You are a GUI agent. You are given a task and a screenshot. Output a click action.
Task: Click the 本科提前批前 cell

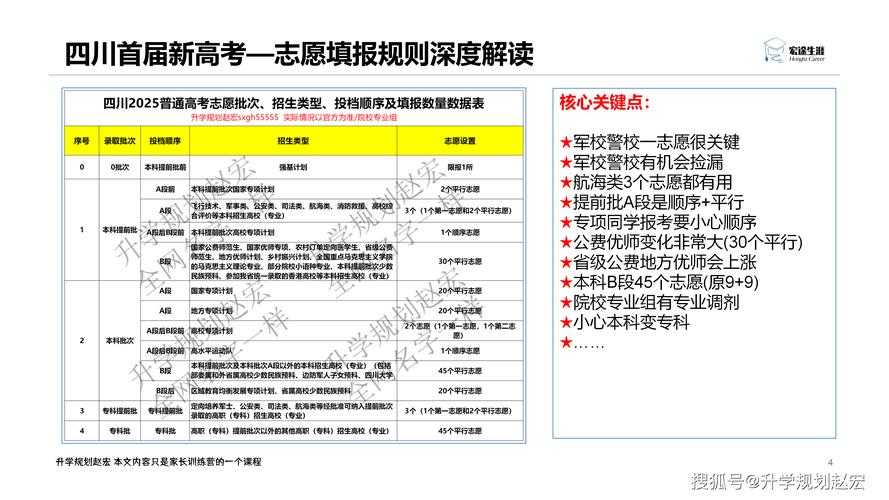(x=165, y=167)
